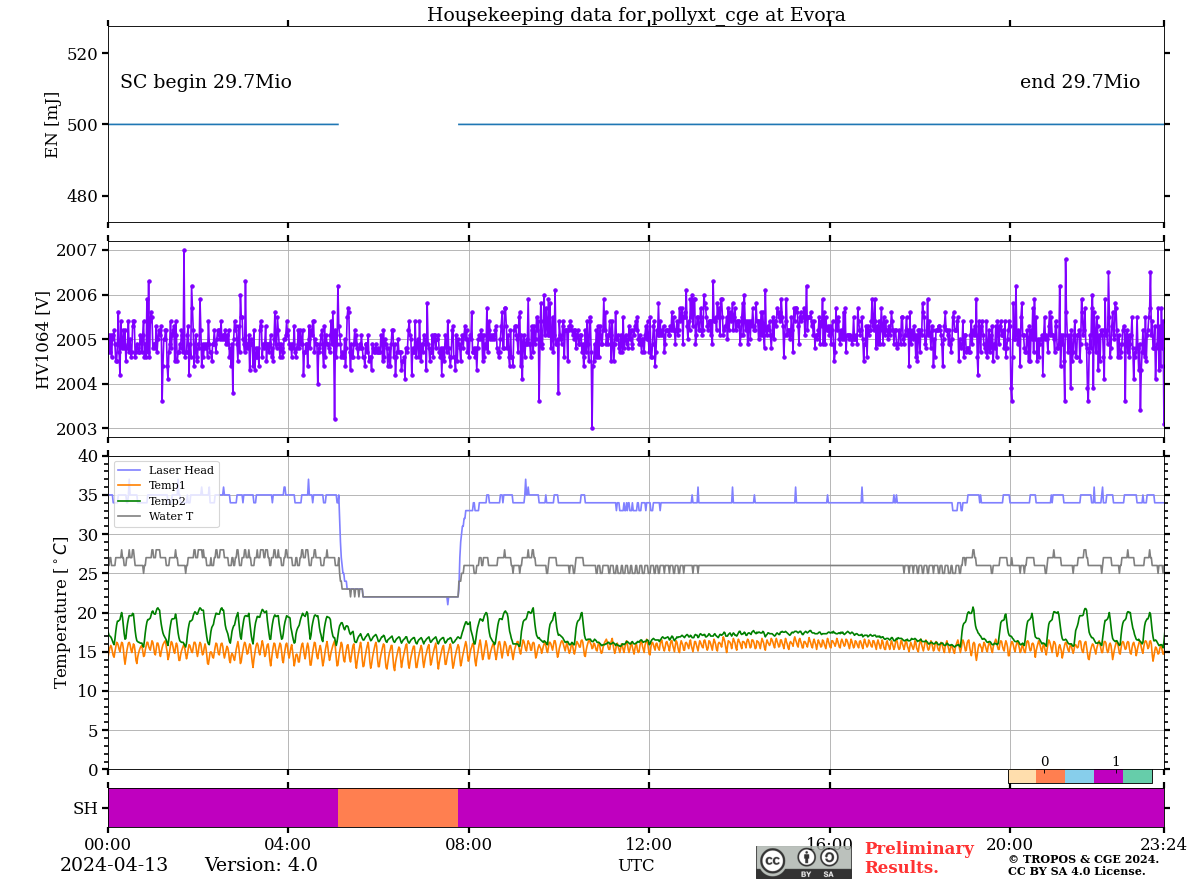Click the 500 tick on the EN axis
Screen dimensions: 1200x880
[84, 125]
